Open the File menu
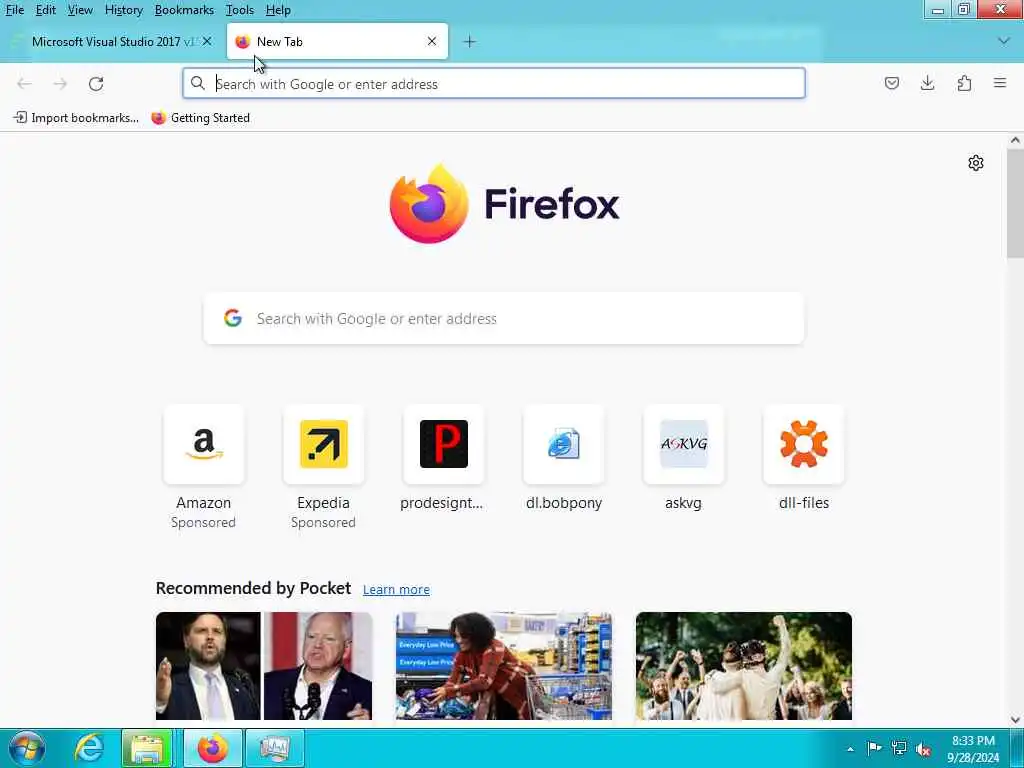1024x768 pixels. coord(14,10)
